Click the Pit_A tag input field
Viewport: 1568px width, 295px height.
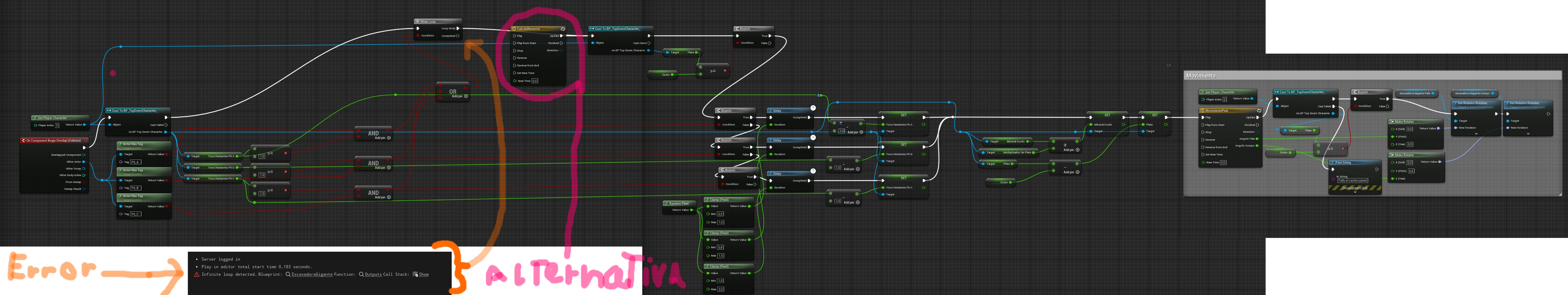point(135,162)
